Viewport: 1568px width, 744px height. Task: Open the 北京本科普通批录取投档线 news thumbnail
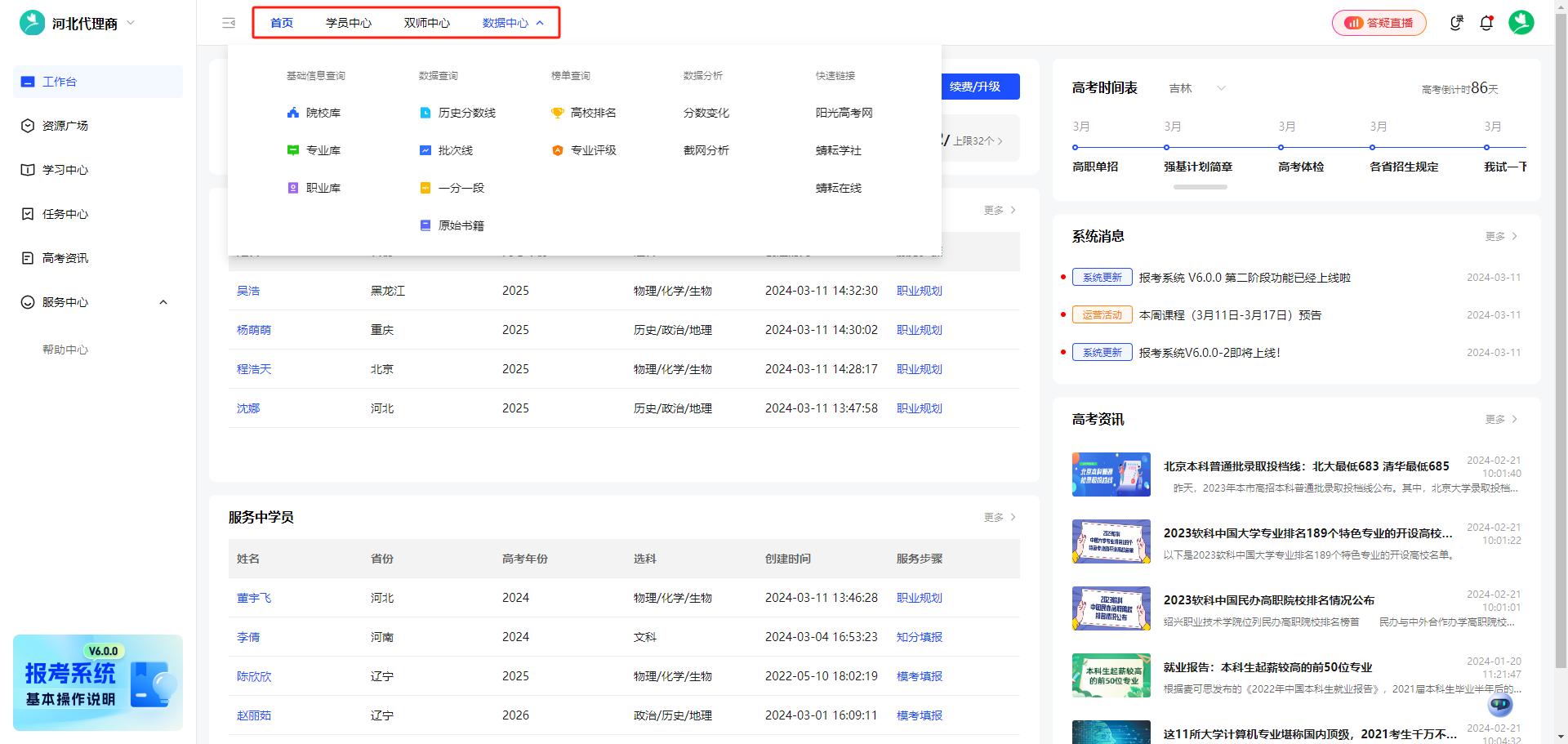coord(1111,474)
